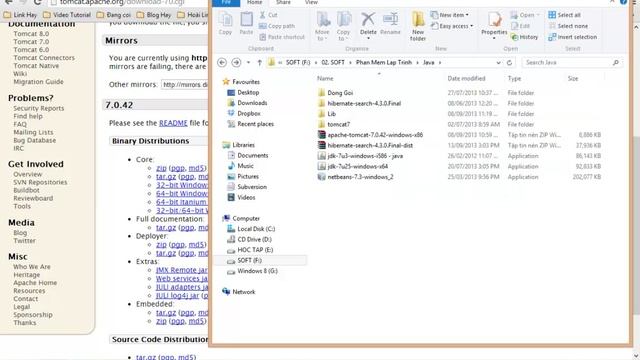640x360 pixels.
Task: Click the Search Java input field
Action: click(567, 63)
